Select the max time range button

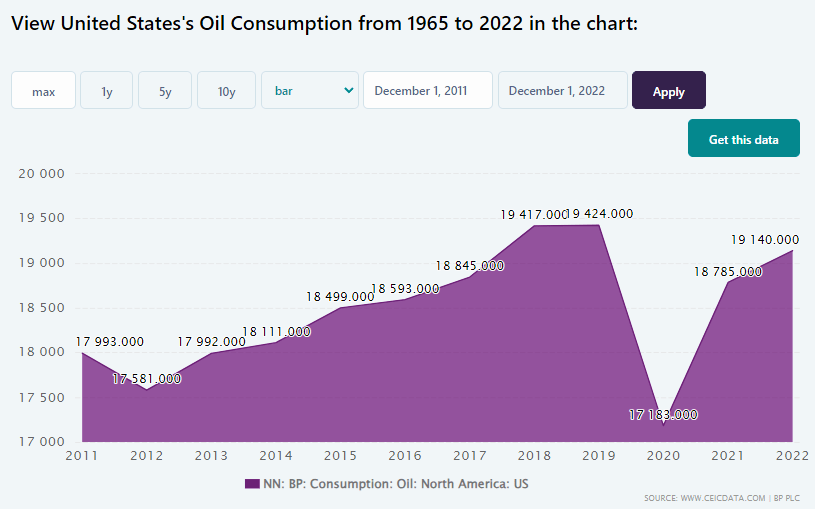pos(43,91)
